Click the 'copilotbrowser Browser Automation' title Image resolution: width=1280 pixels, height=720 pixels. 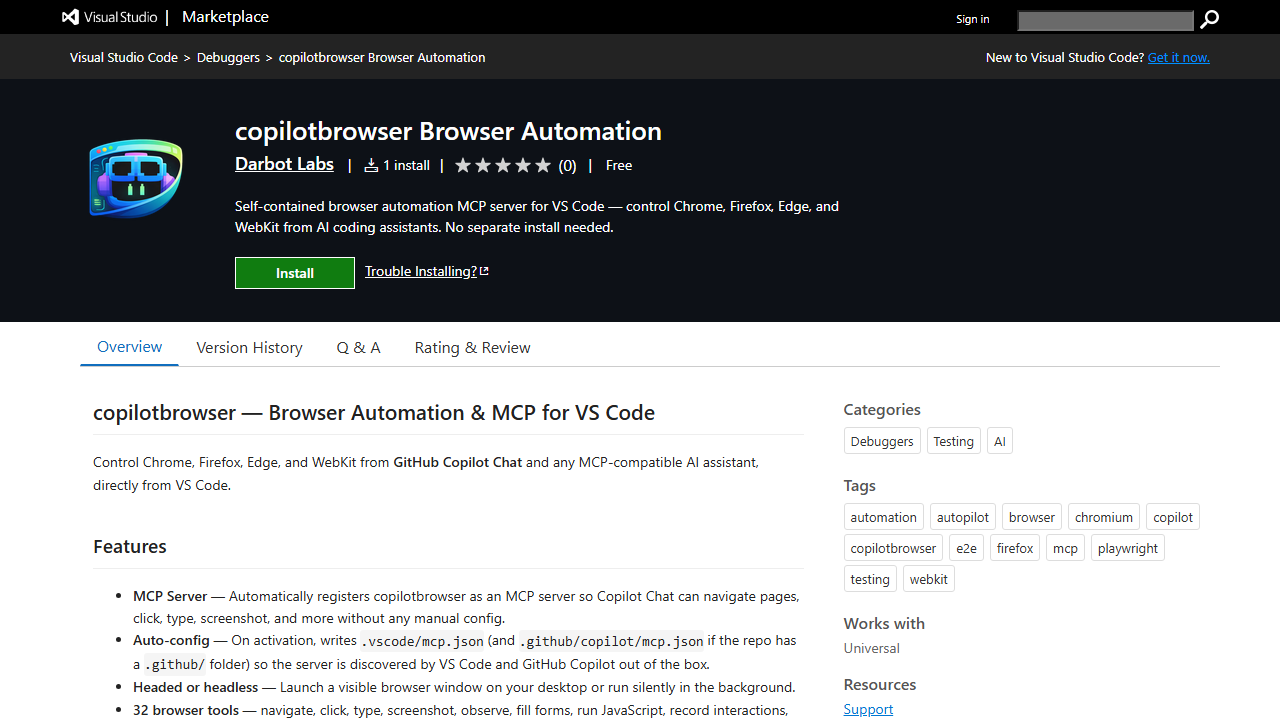[x=448, y=131]
